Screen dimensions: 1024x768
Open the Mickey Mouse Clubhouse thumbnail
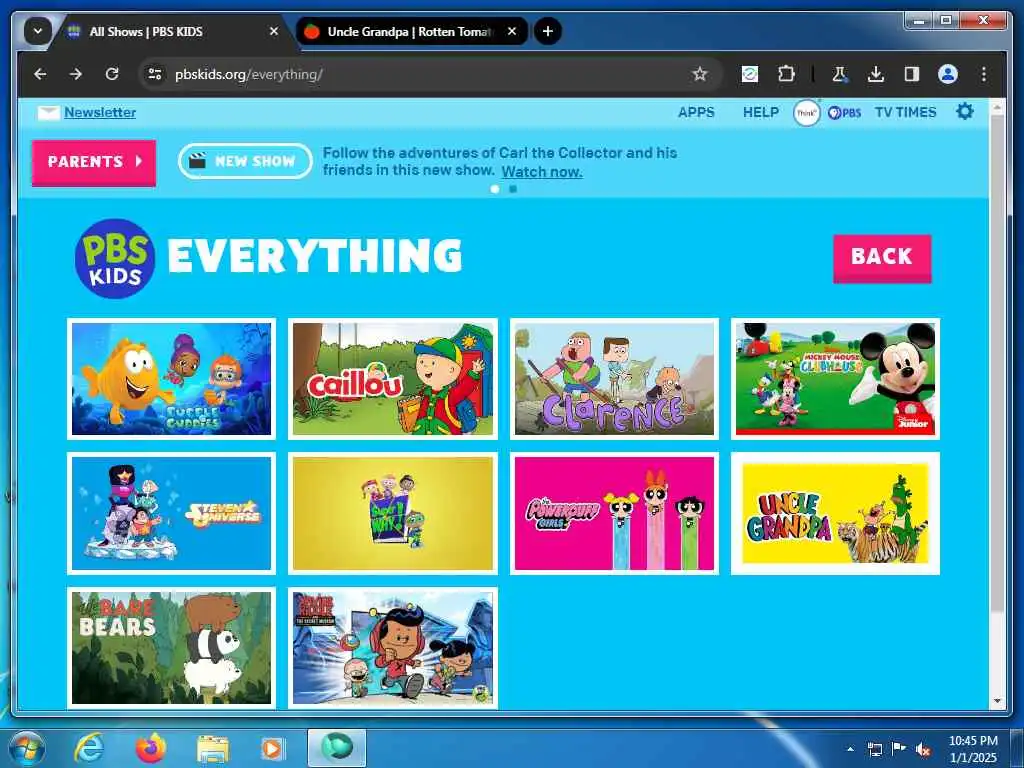[x=835, y=379]
